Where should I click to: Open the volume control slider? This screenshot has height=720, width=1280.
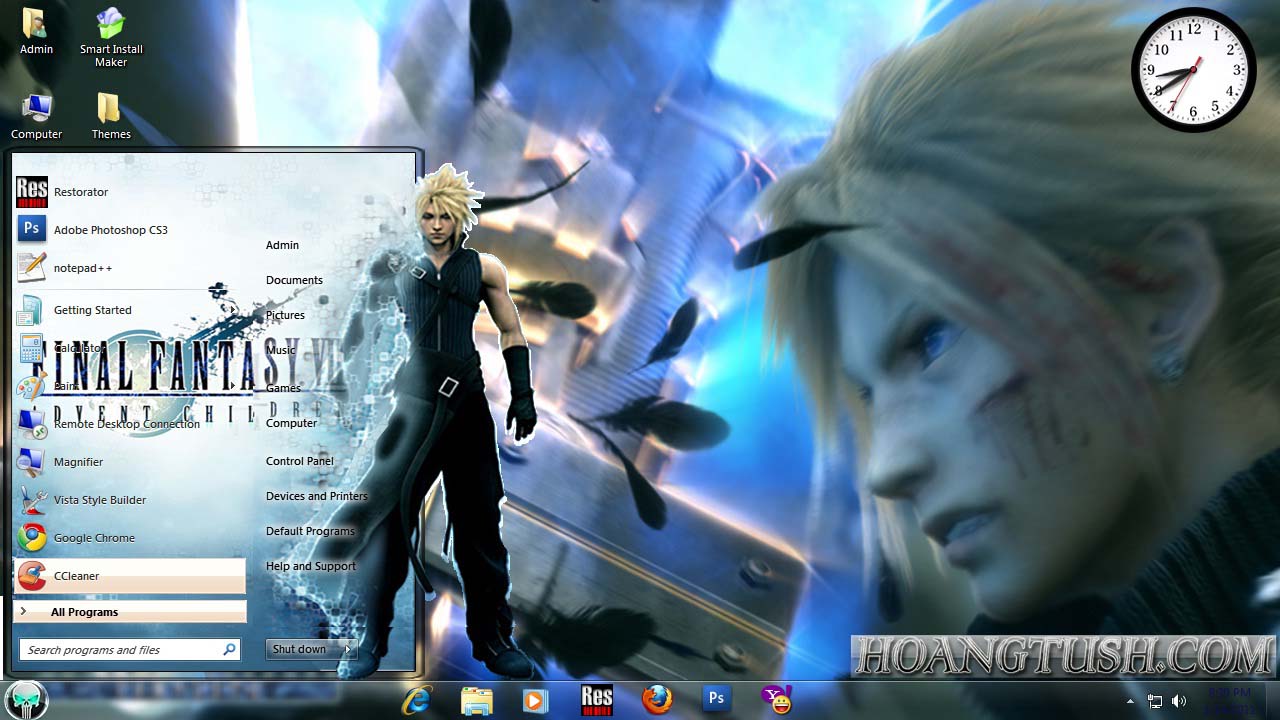click(1177, 699)
